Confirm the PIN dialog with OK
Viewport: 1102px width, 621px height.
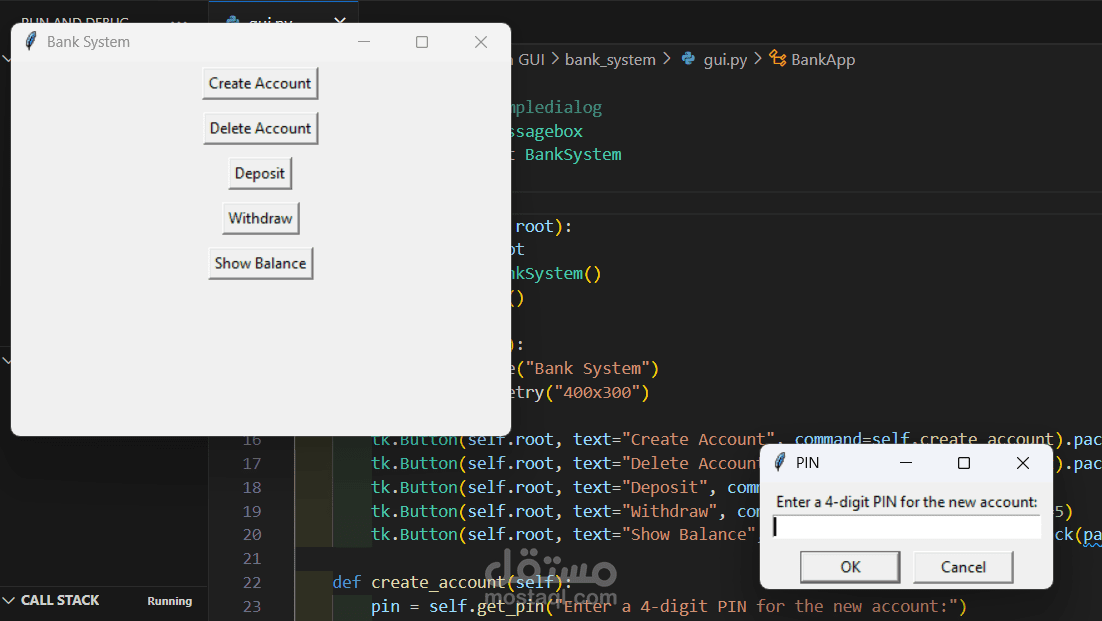(850, 567)
